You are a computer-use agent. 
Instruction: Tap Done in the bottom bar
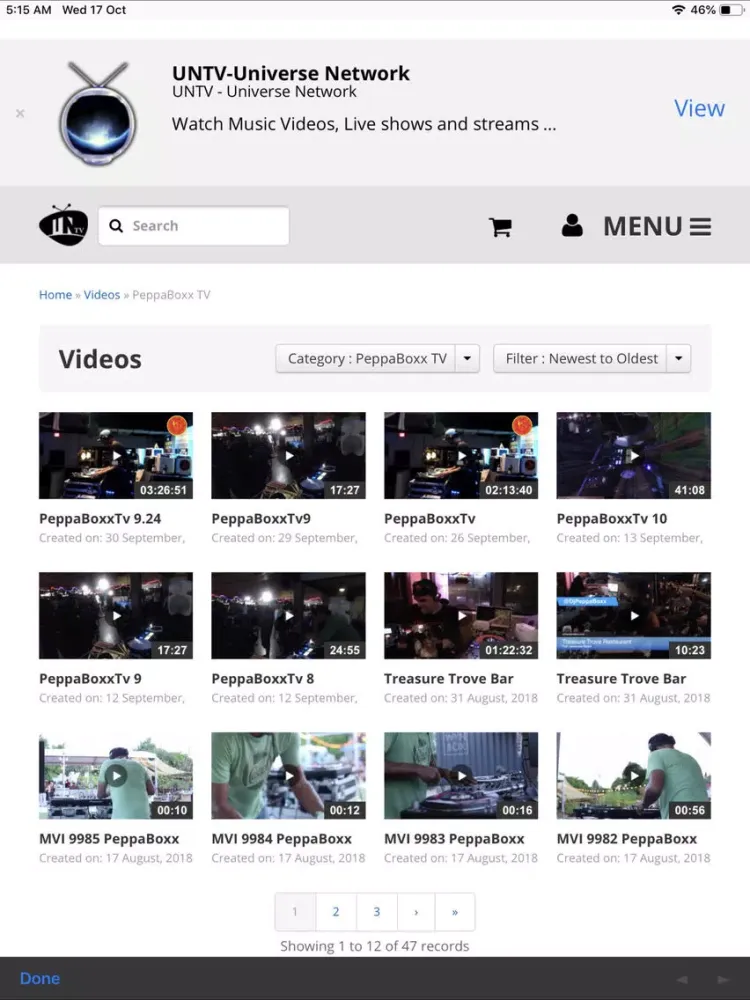pos(40,978)
